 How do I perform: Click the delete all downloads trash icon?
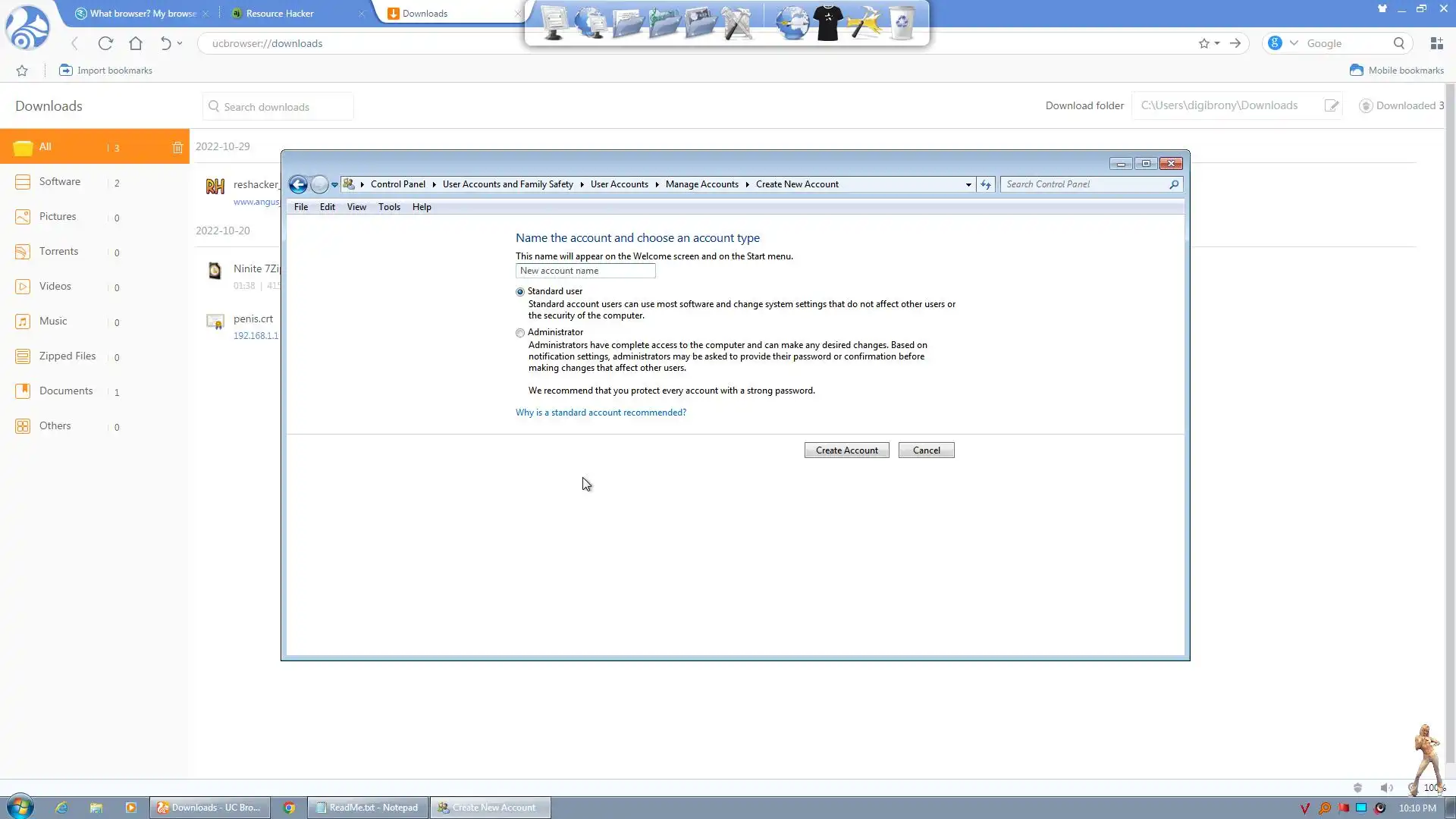coord(177,148)
